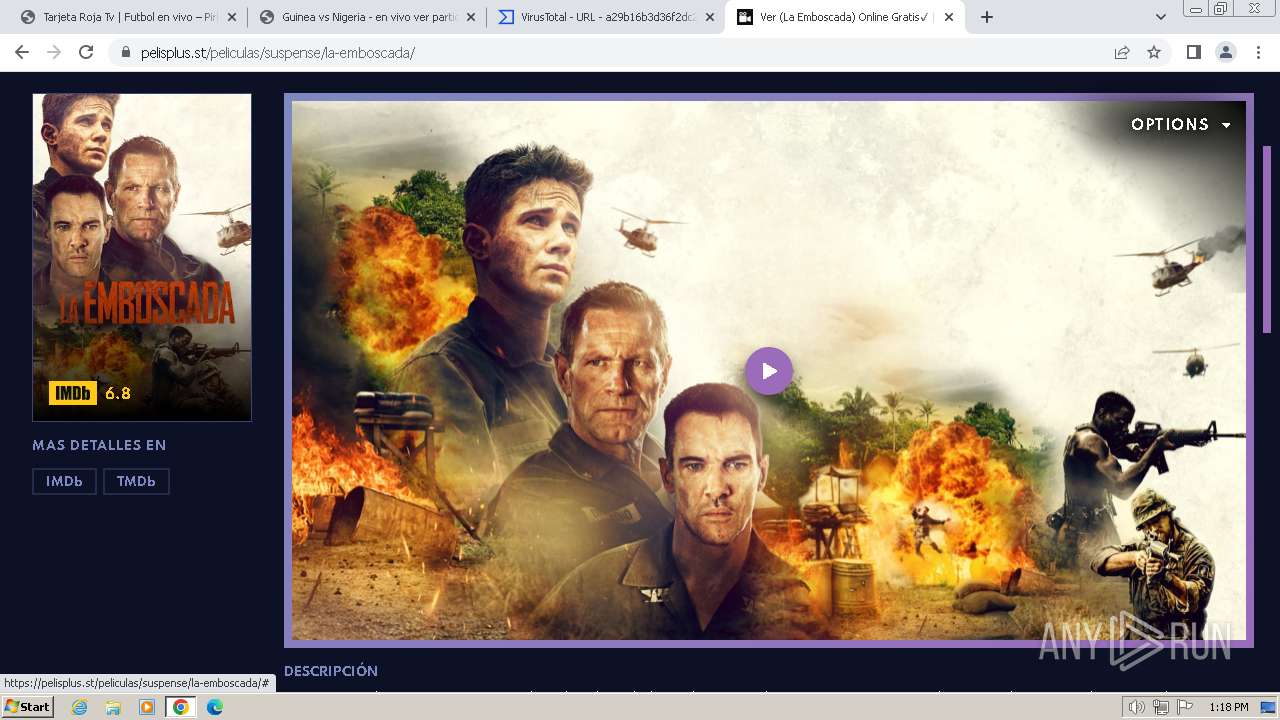Click the page vertical scrollbar
The width and height of the screenshot is (1280, 720).
click(1267, 238)
